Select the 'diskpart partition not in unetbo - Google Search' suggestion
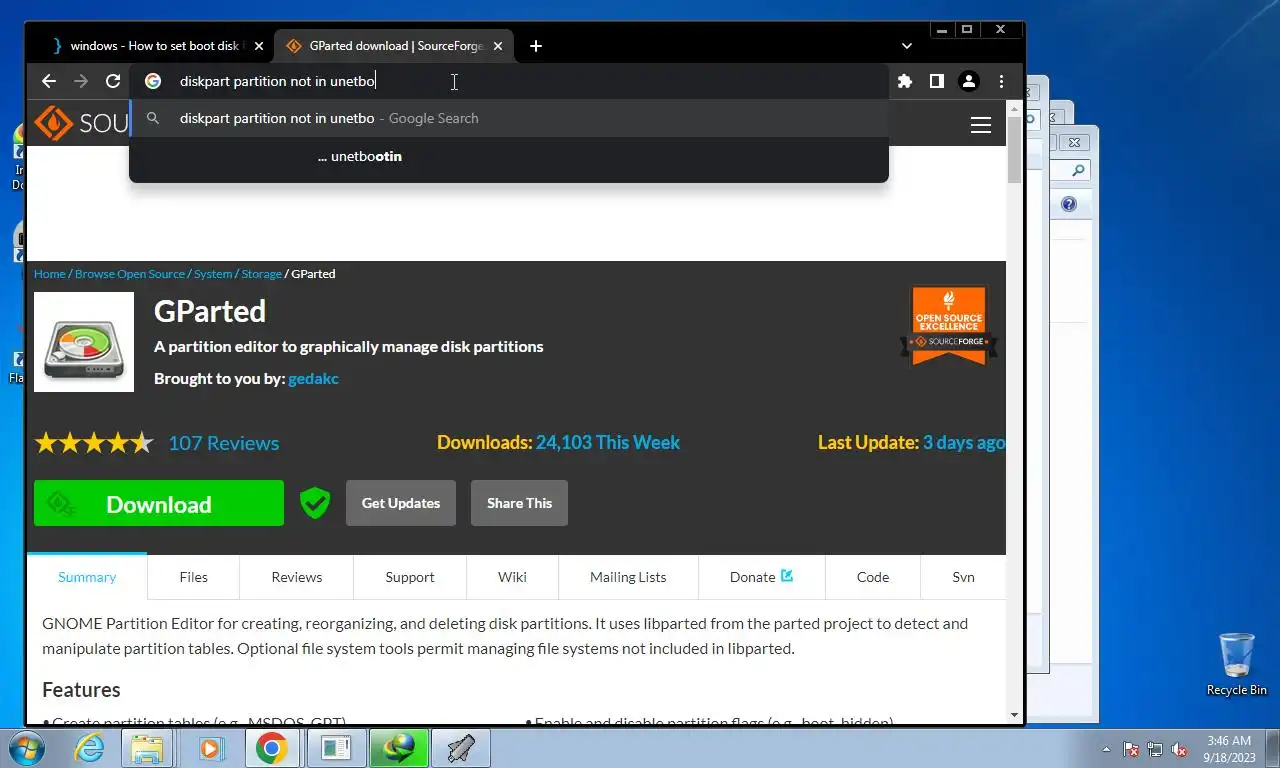1280x768 pixels. (509, 118)
